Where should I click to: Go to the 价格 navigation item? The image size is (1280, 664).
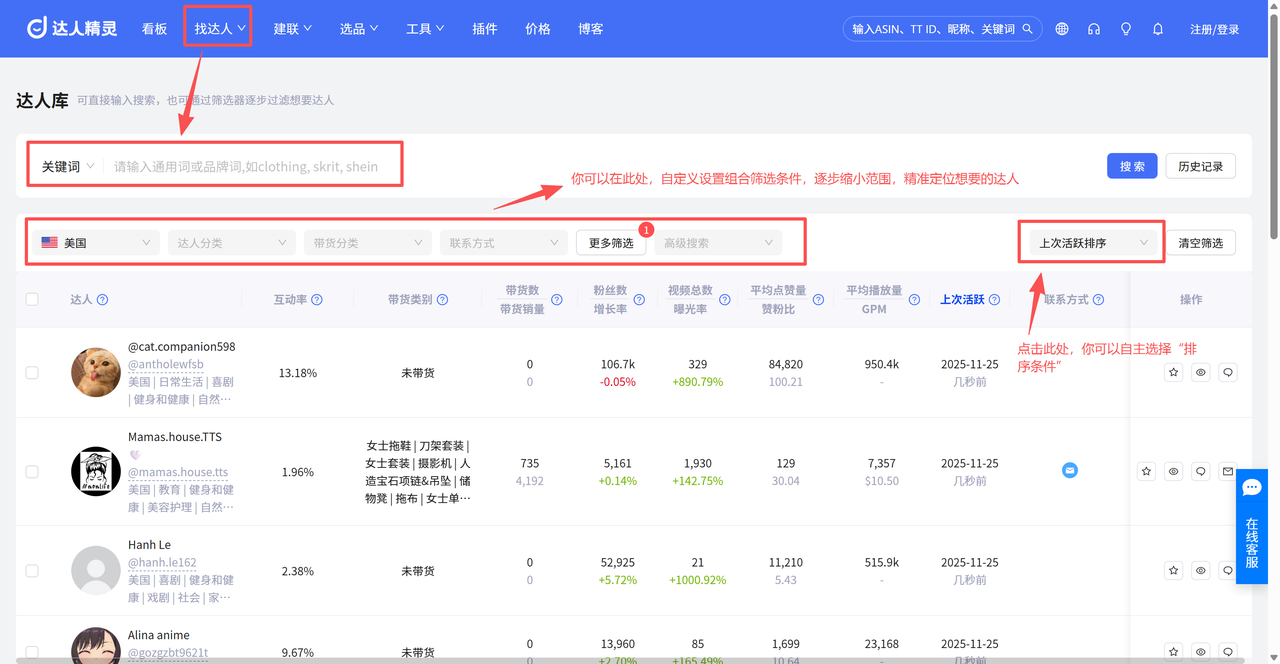(538, 29)
